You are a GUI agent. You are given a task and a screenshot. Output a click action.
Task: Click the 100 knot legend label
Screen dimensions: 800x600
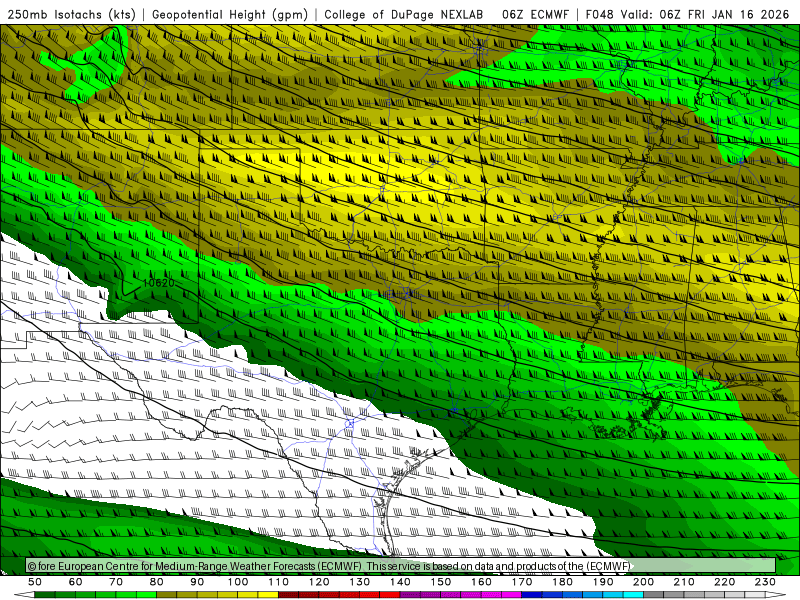(x=238, y=582)
